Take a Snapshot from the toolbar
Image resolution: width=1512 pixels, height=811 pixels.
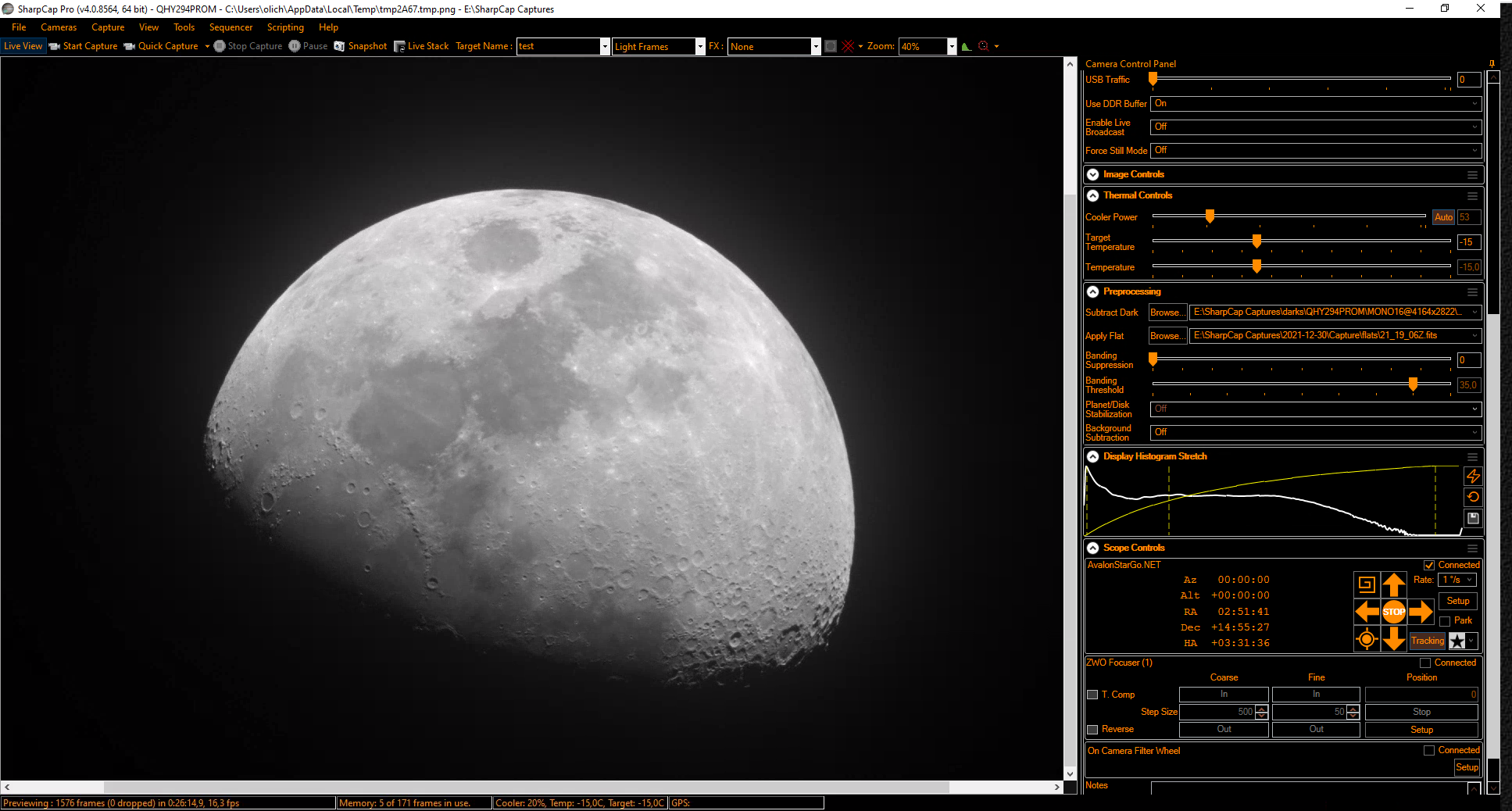point(360,46)
